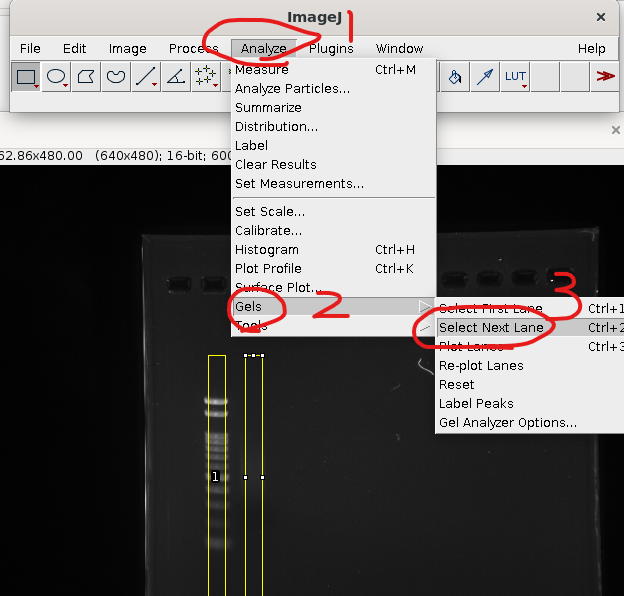Close the ImageJ window
This screenshot has height=596, width=624.
pos(601,17)
